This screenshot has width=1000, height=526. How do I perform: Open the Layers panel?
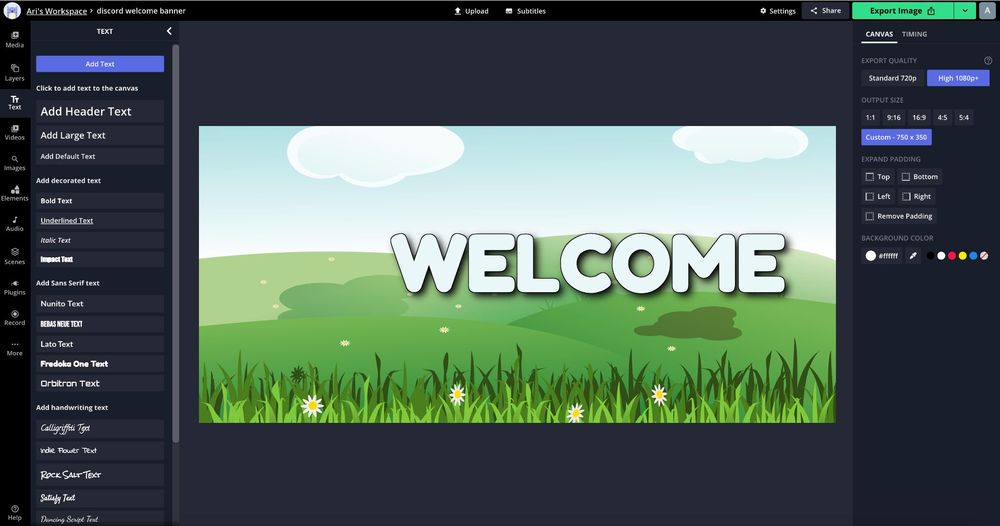(15, 72)
